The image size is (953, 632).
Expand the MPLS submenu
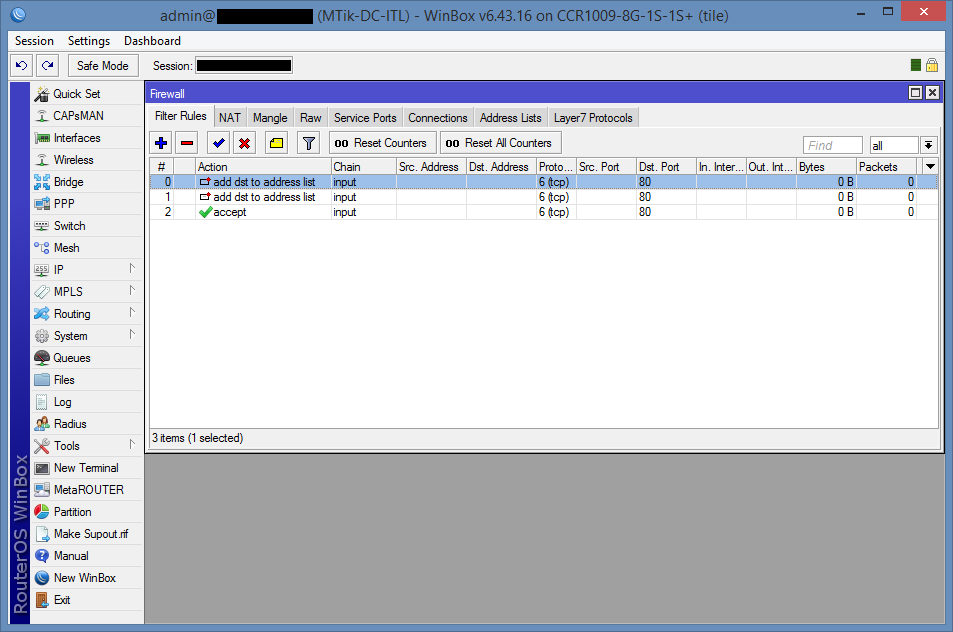point(87,292)
